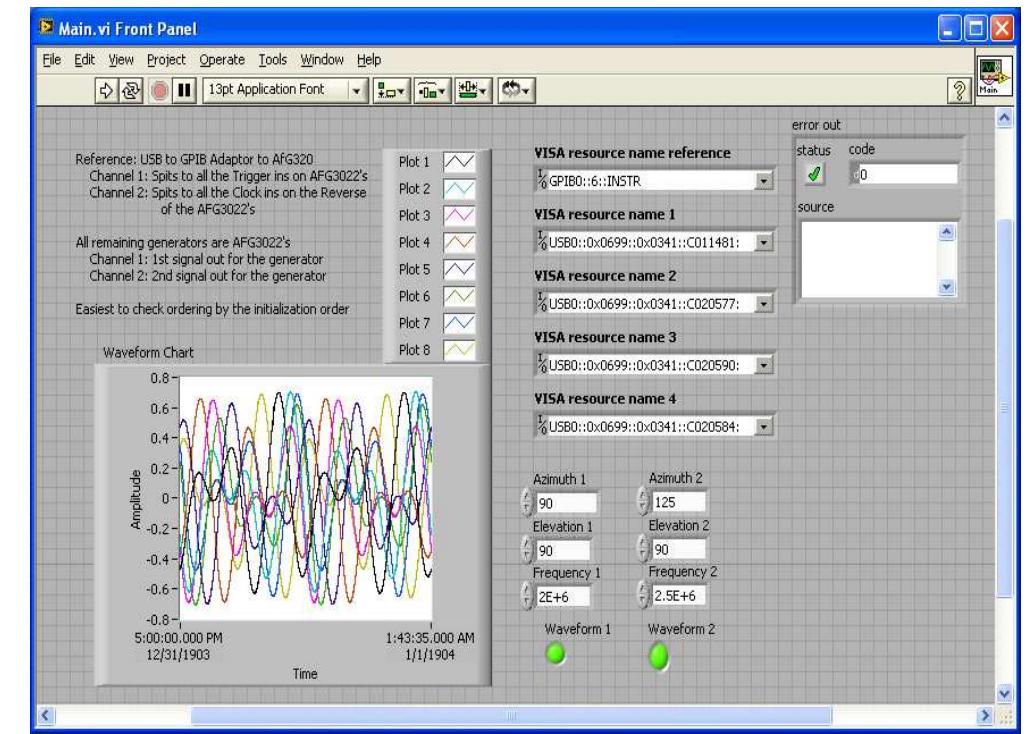Expand the VISA resource name 2 dropdown
Image resolution: width=1036 pixels, height=734 pixels.
763,304
